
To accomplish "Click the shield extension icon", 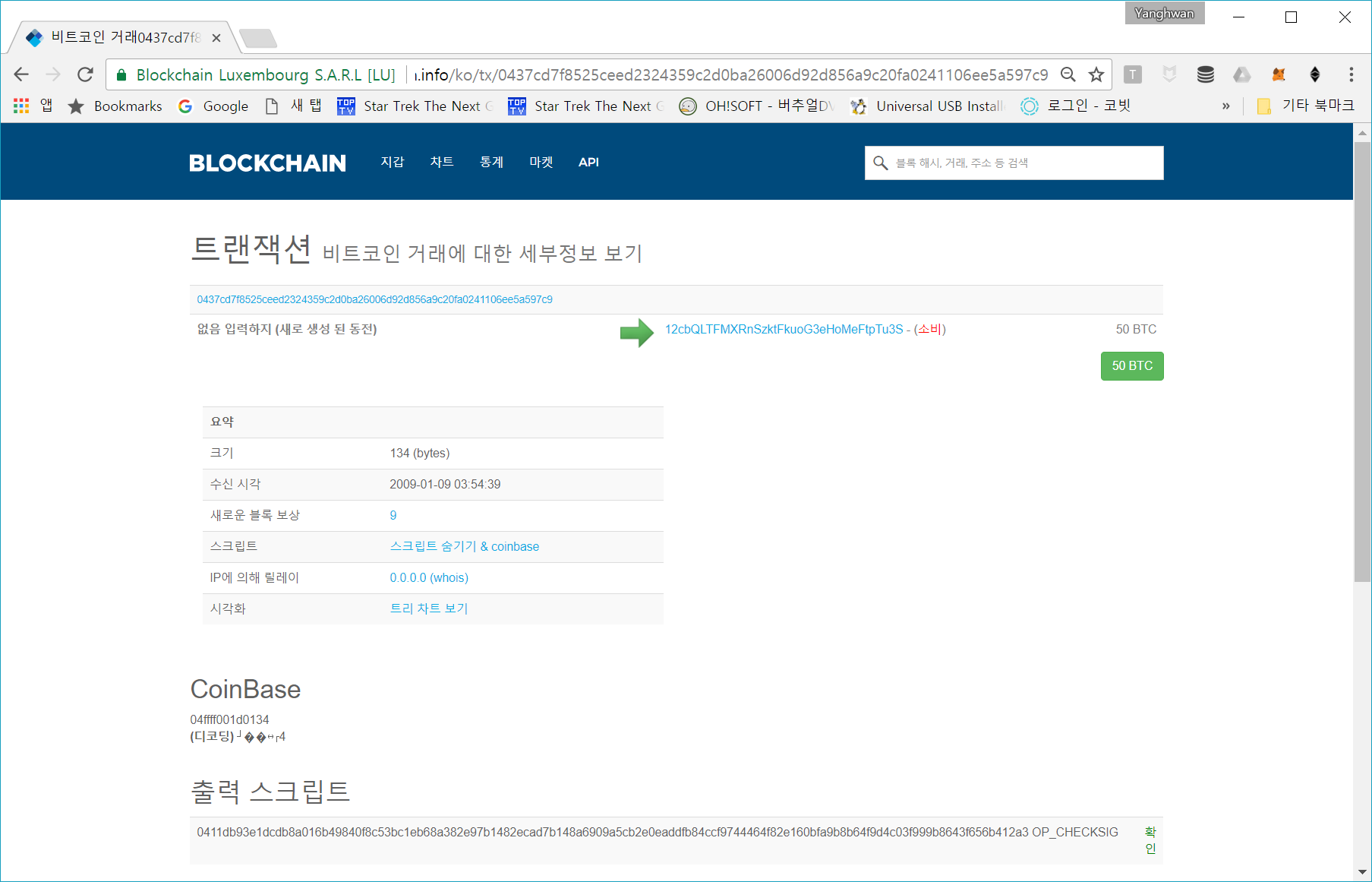I will coord(1169,74).
